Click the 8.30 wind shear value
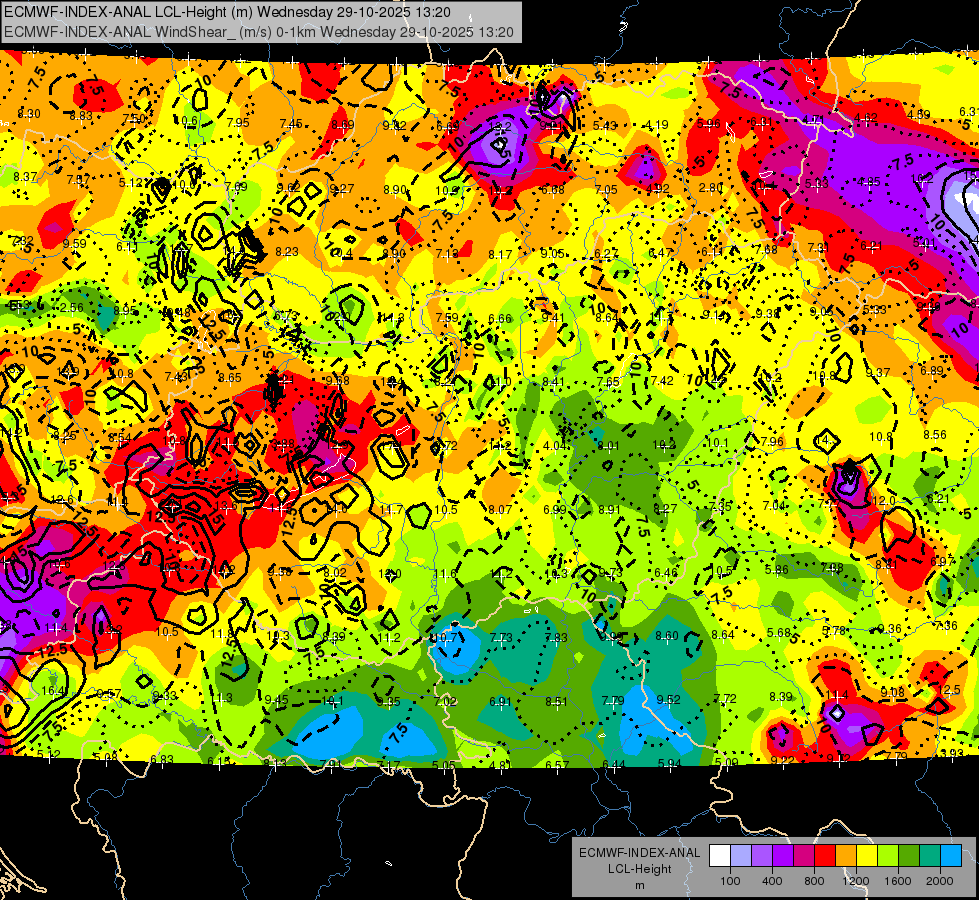This screenshot has width=979, height=900. click(x=29, y=114)
